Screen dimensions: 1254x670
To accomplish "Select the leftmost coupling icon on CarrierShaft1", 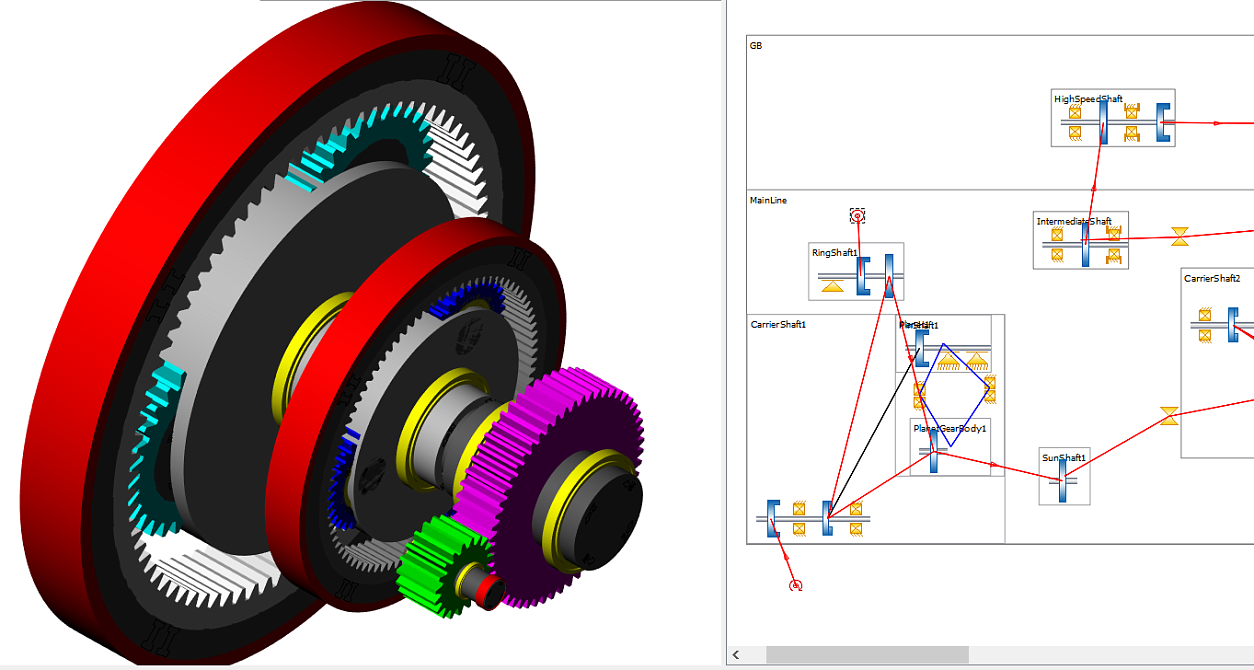I will [773, 518].
